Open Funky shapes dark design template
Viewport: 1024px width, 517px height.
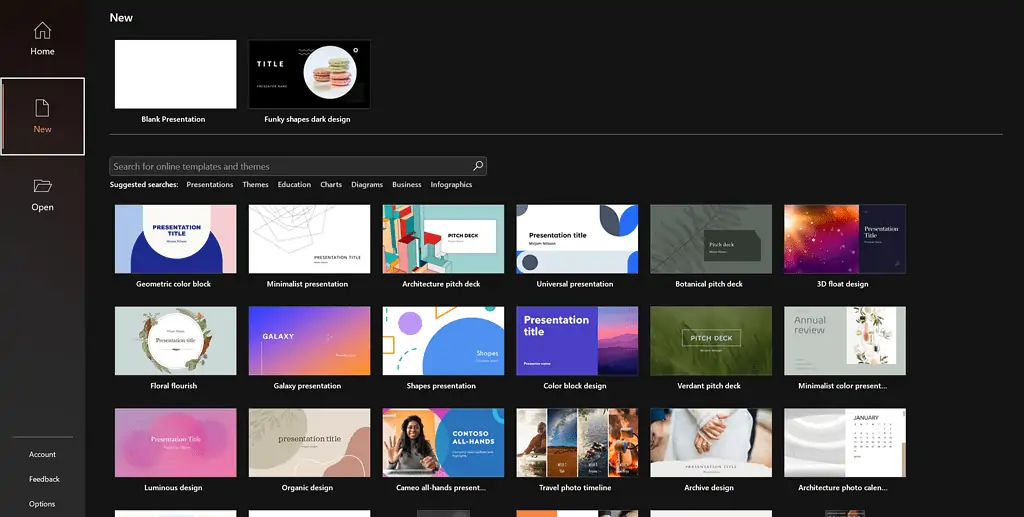pos(309,74)
